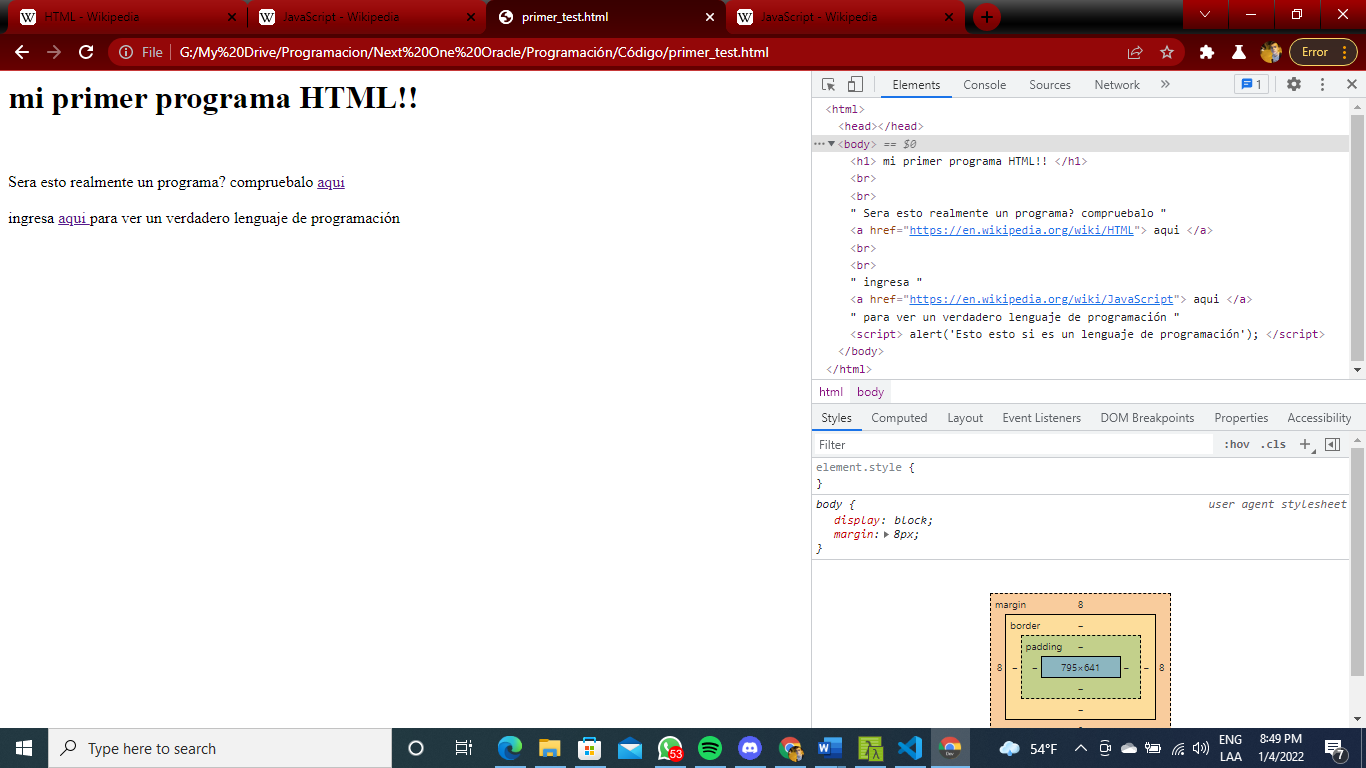Open the Accessibility tab
The width and height of the screenshot is (1366, 768).
point(1319,418)
